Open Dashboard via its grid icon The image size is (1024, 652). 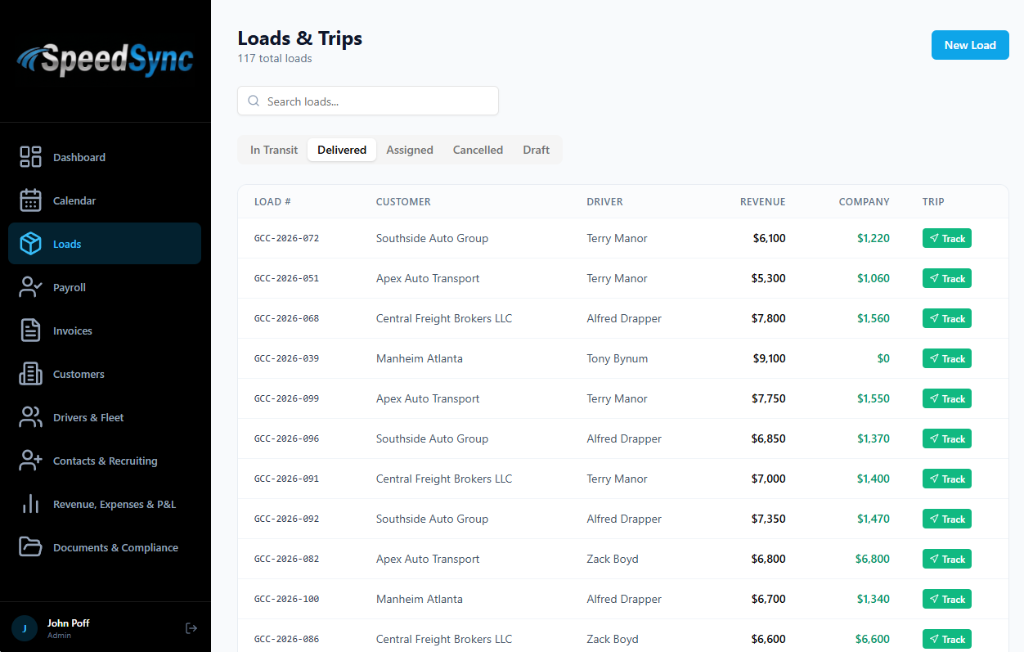[30, 157]
